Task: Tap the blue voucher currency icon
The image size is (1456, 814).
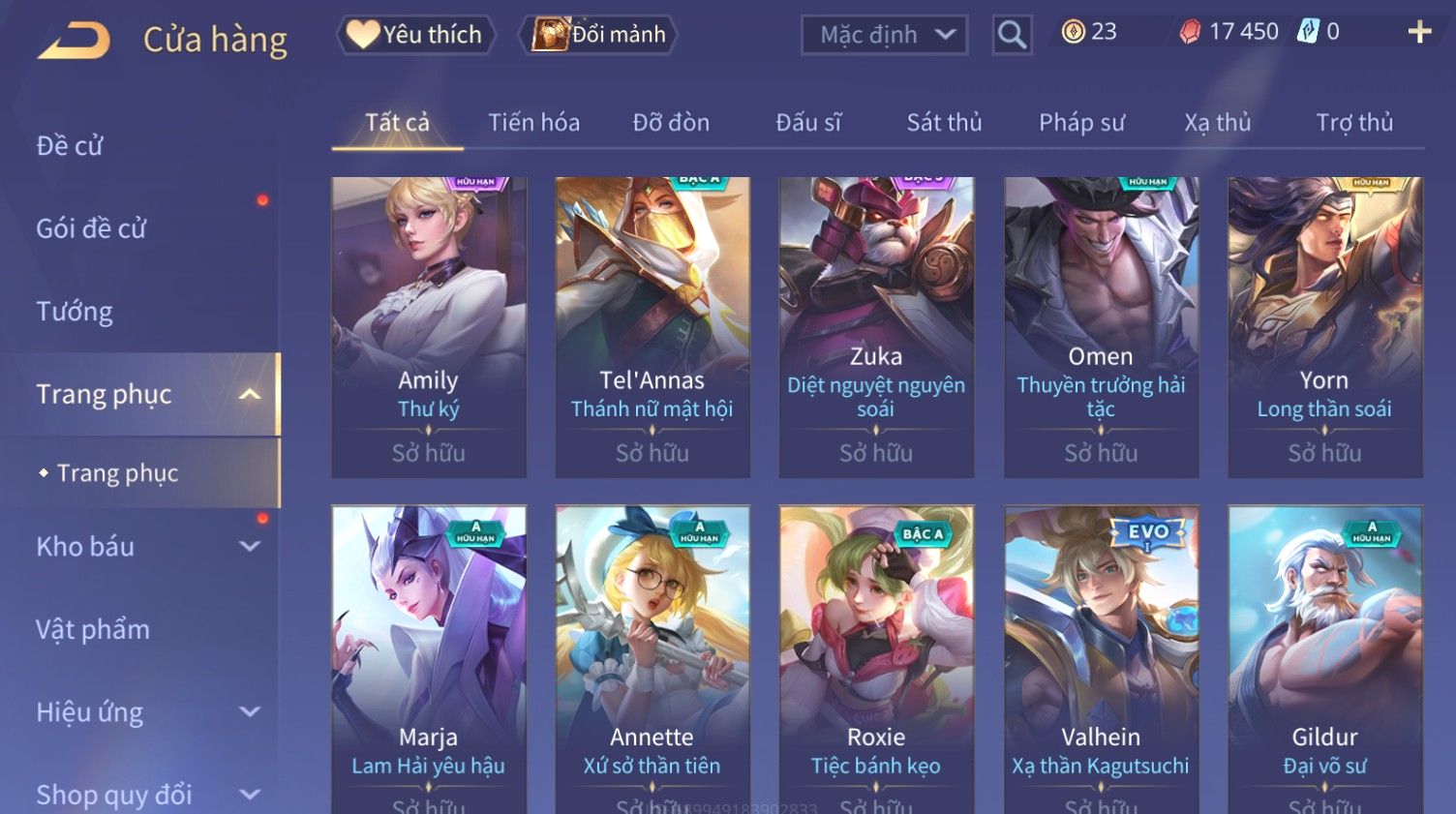Action: point(1308,31)
